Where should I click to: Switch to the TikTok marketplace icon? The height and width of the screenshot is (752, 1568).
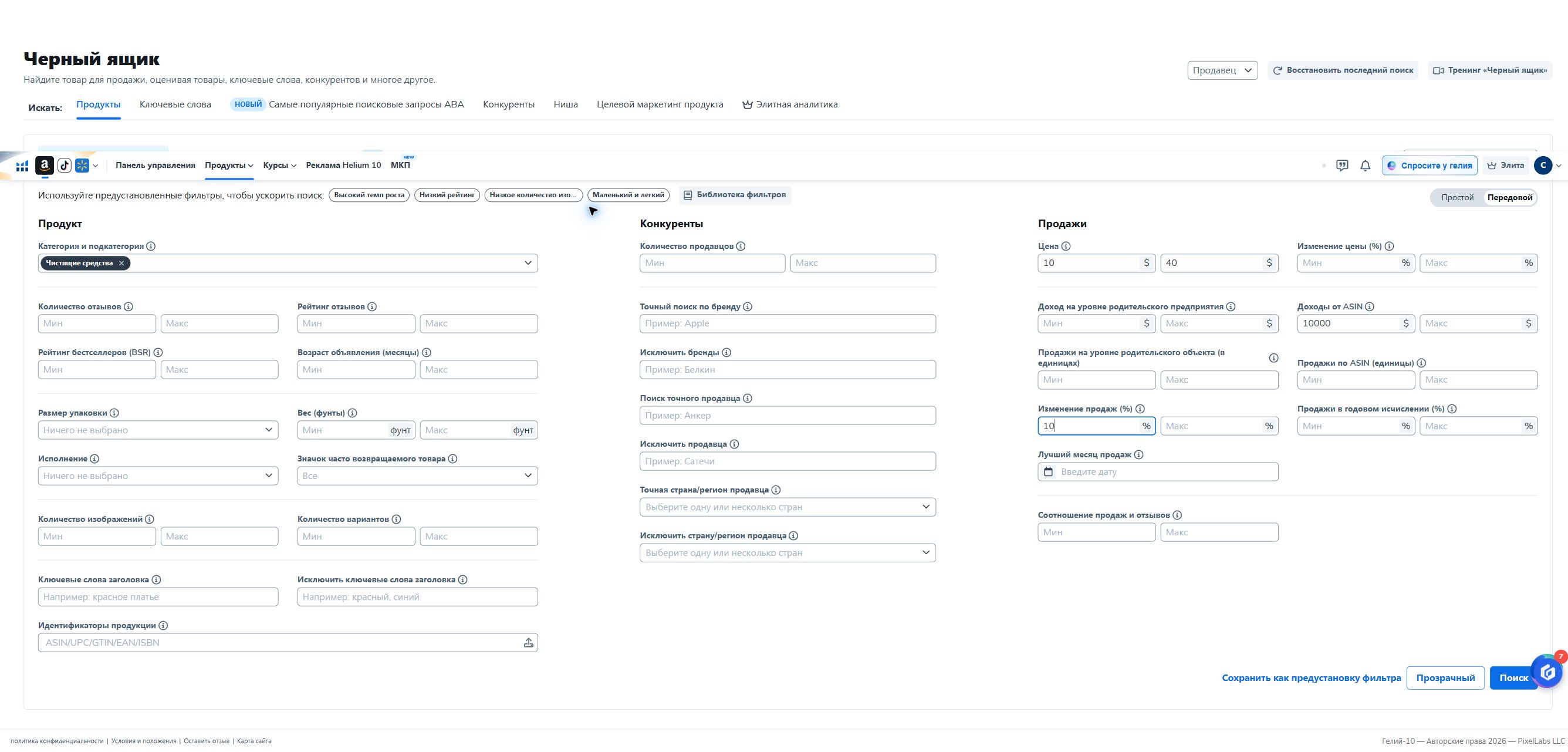[65, 165]
